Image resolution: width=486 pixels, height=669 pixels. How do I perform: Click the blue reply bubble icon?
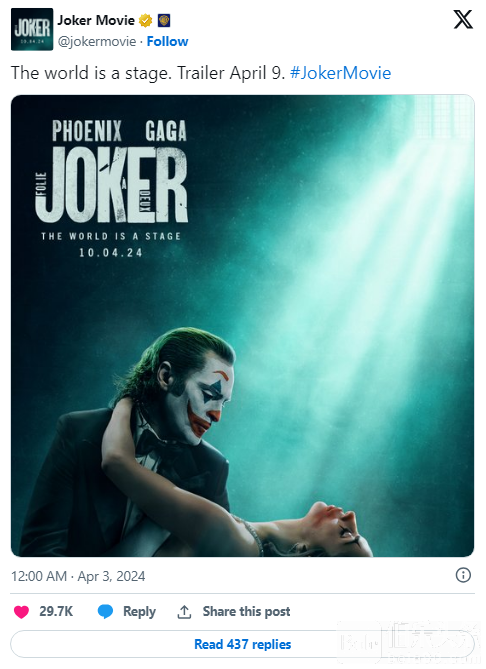coord(105,611)
